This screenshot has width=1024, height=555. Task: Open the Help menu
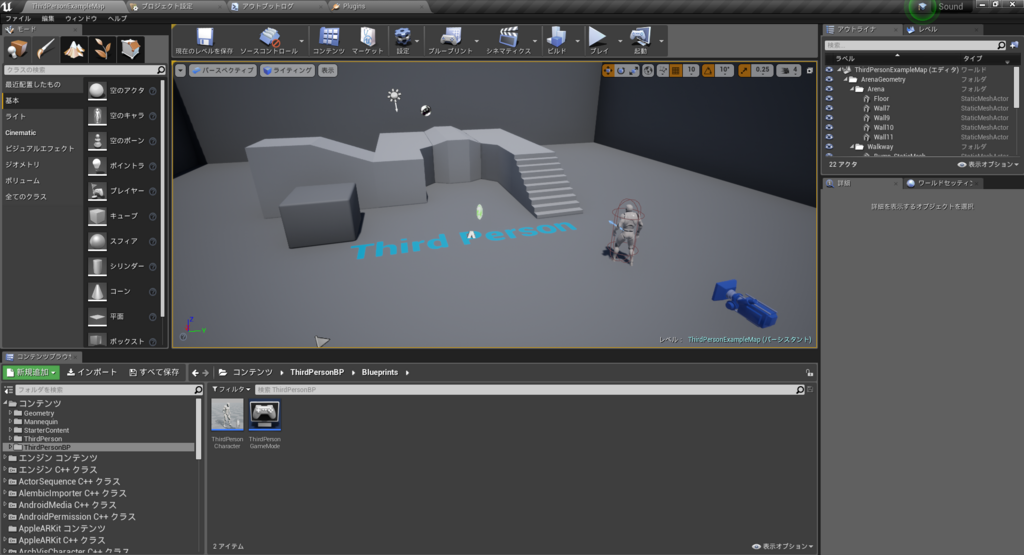click(x=118, y=19)
